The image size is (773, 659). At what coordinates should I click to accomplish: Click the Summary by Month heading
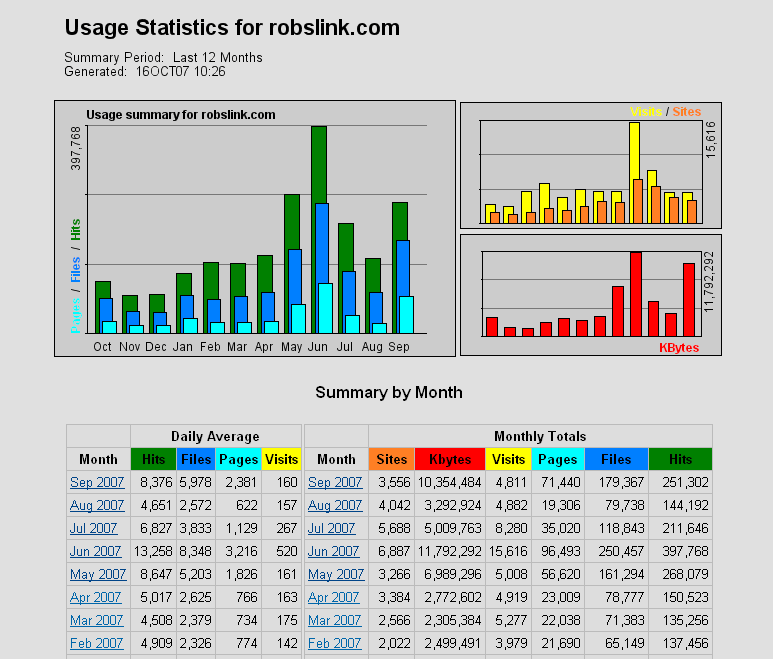point(389,392)
